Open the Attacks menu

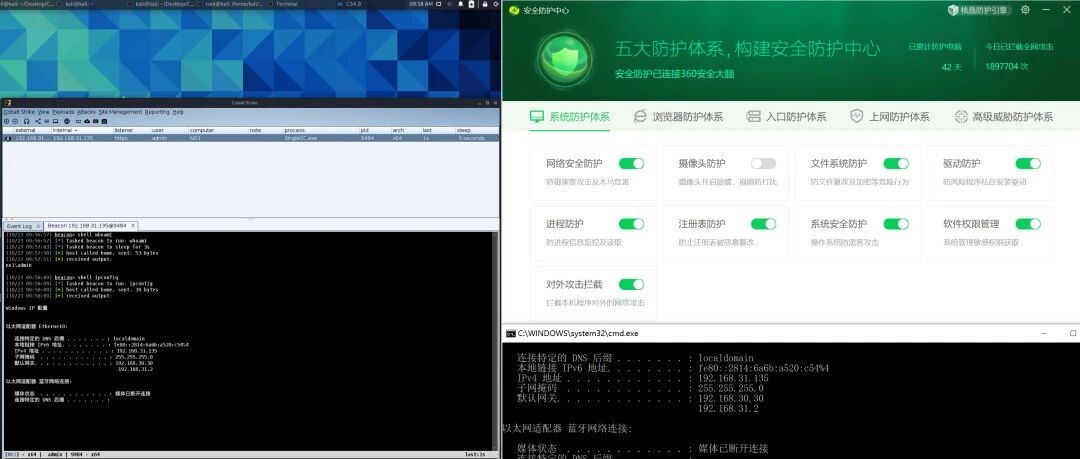[86, 112]
